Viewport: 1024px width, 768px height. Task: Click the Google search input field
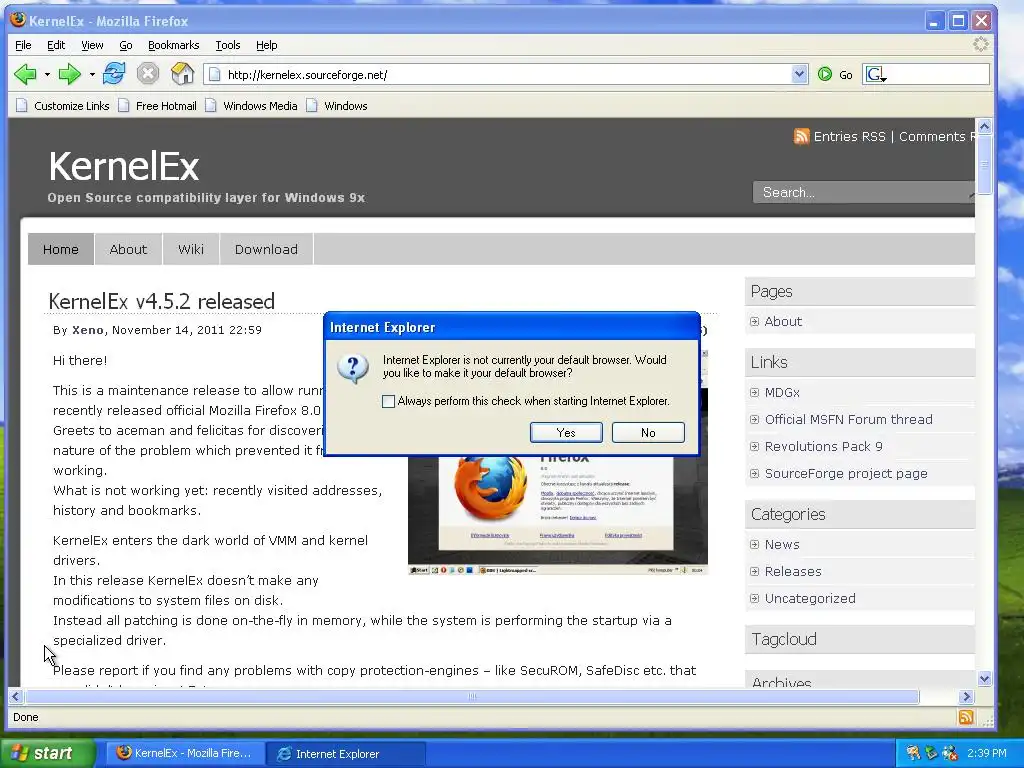click(x=938, y=74)
